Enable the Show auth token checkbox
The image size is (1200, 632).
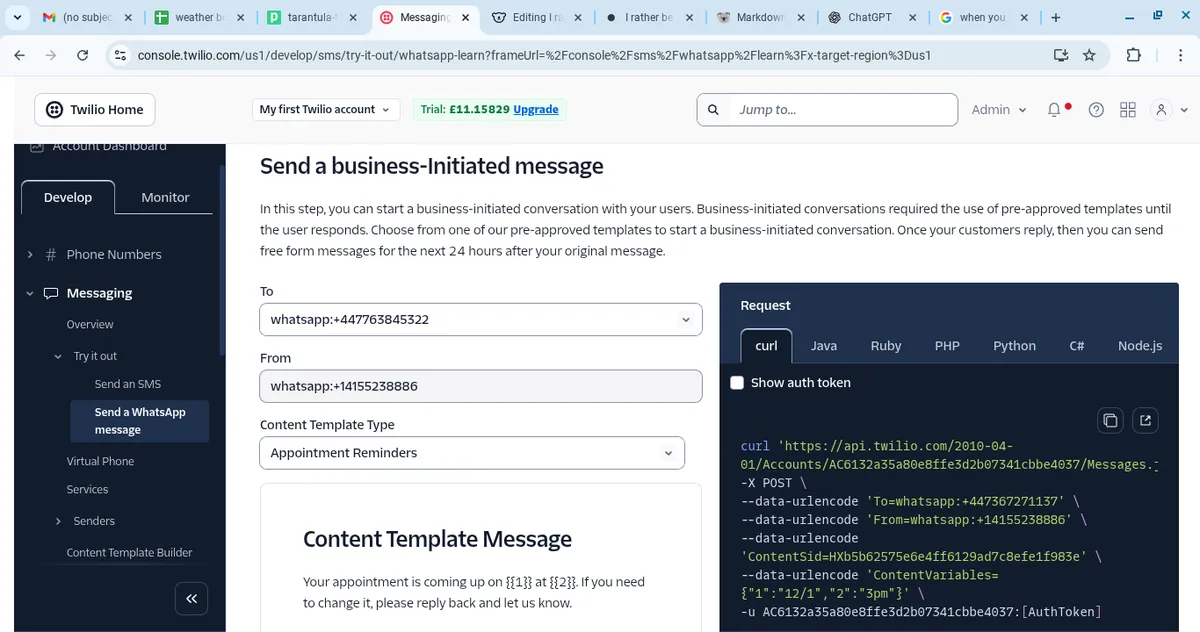(x=737, y=383)
